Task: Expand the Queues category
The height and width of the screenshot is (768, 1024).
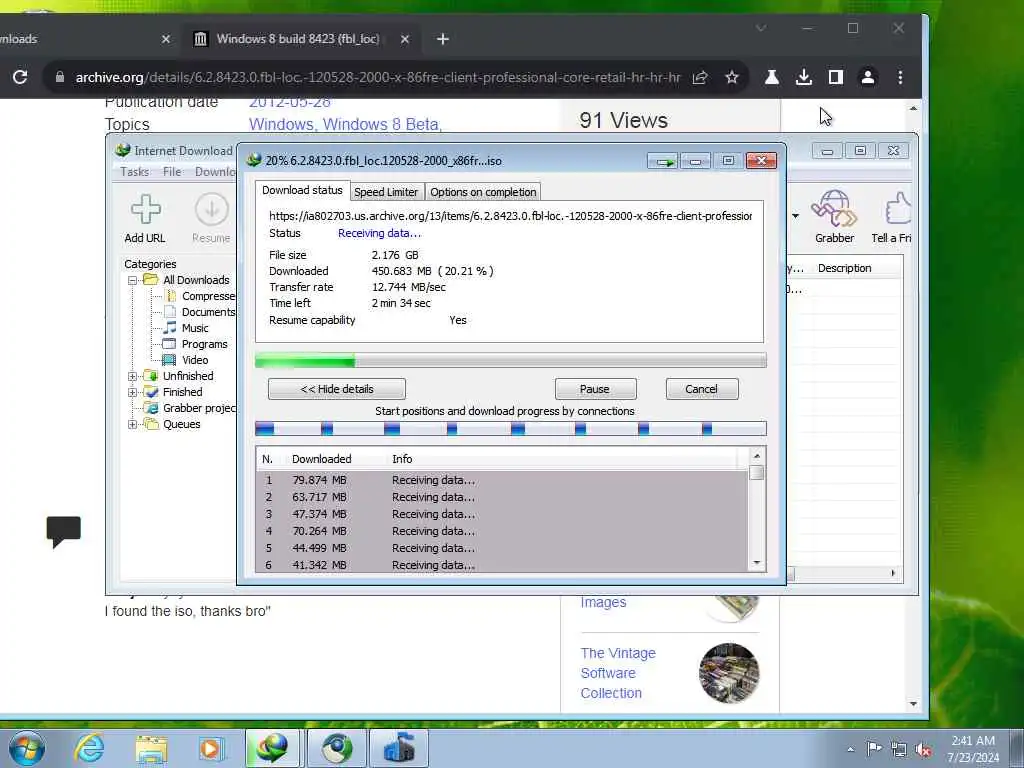Action: [x=133, y=424]
